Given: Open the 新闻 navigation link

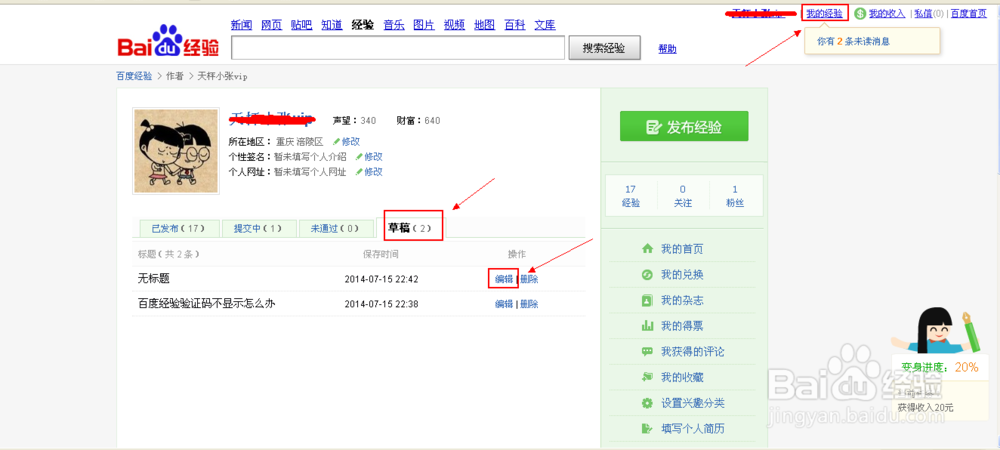Looking at the screenshot, I should [x=242, y=25].
